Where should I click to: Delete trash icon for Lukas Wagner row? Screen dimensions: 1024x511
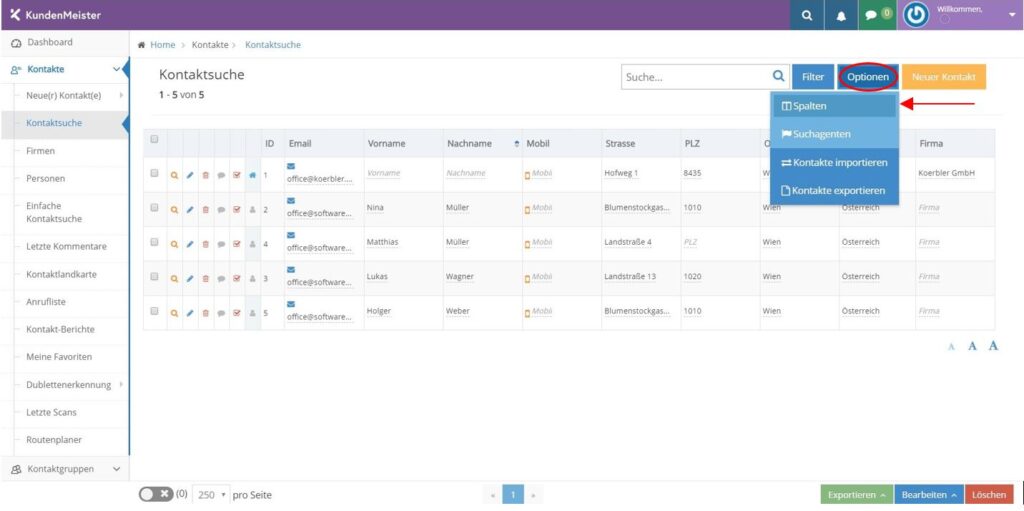pos(206,278)
